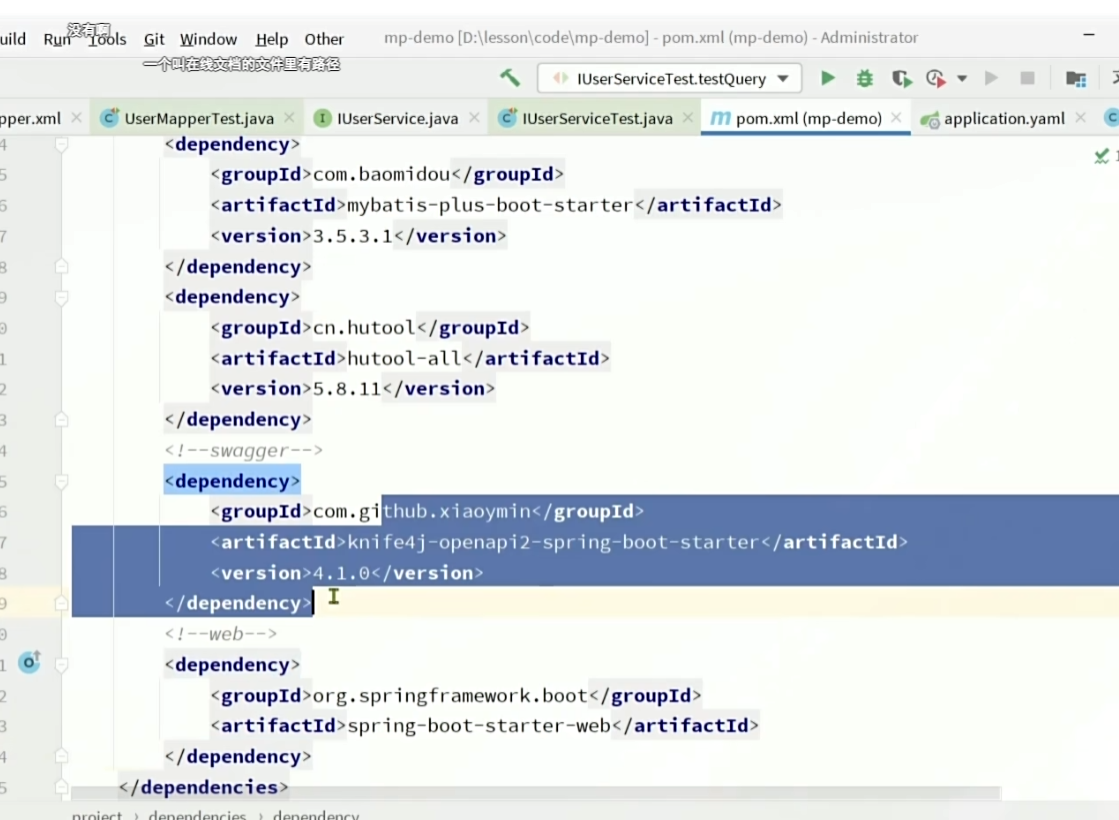The height and width of the screenshot is (820, 1119).
Task: Collapse the spring-boot-starter-web dependency fold marker
Action: click(x=61, y=665)
